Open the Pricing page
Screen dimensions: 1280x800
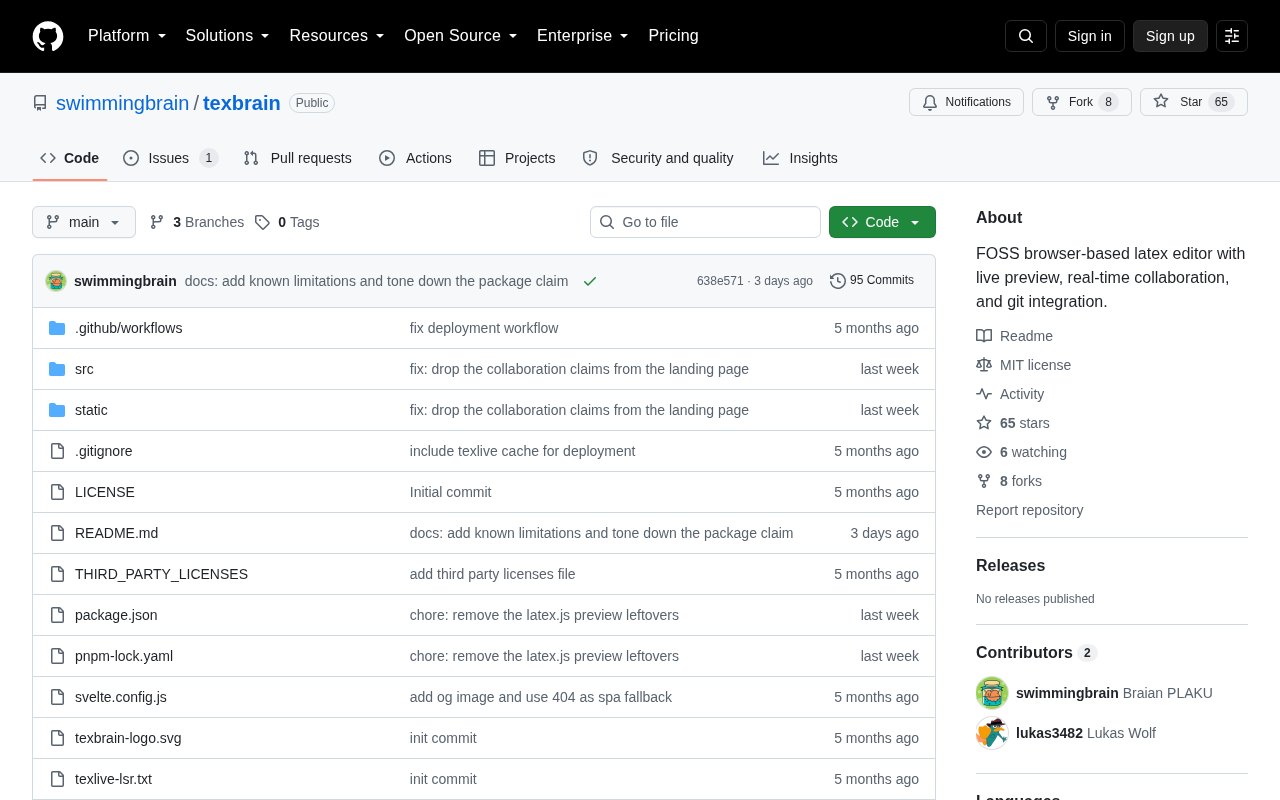[673, 36]
